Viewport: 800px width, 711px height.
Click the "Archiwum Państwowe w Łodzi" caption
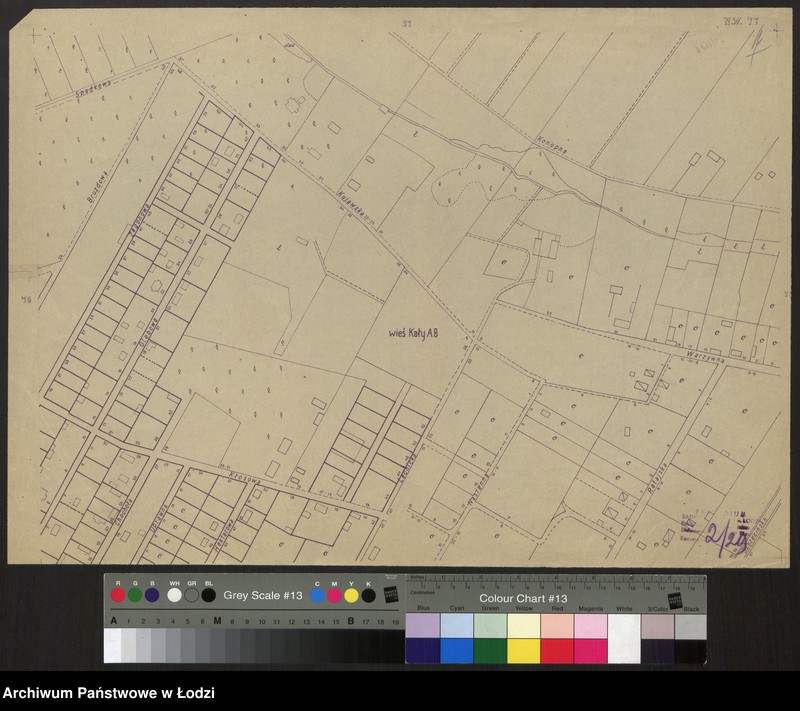tap(108, 693)
